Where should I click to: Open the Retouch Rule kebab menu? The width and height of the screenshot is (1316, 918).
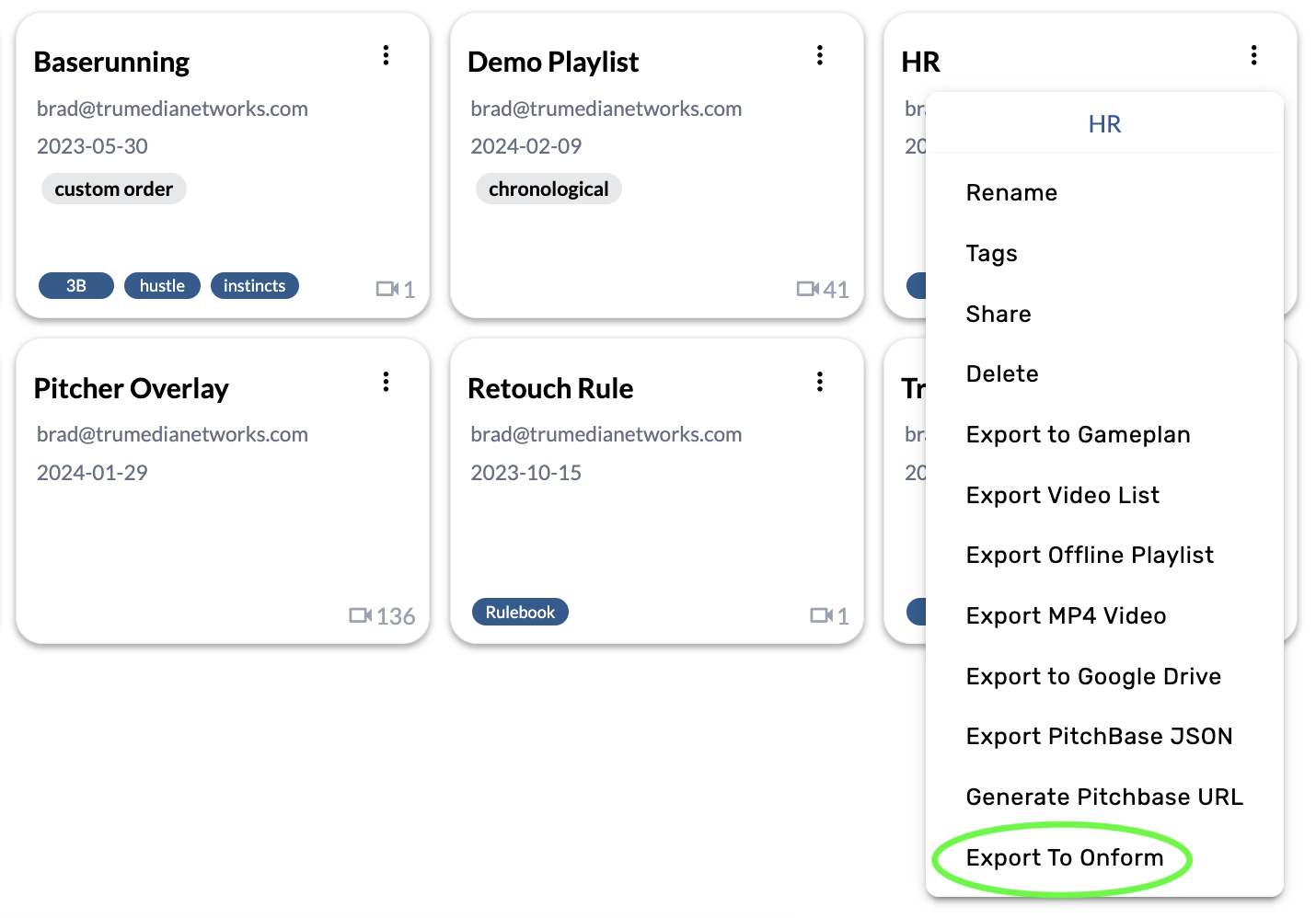point(819,382)
